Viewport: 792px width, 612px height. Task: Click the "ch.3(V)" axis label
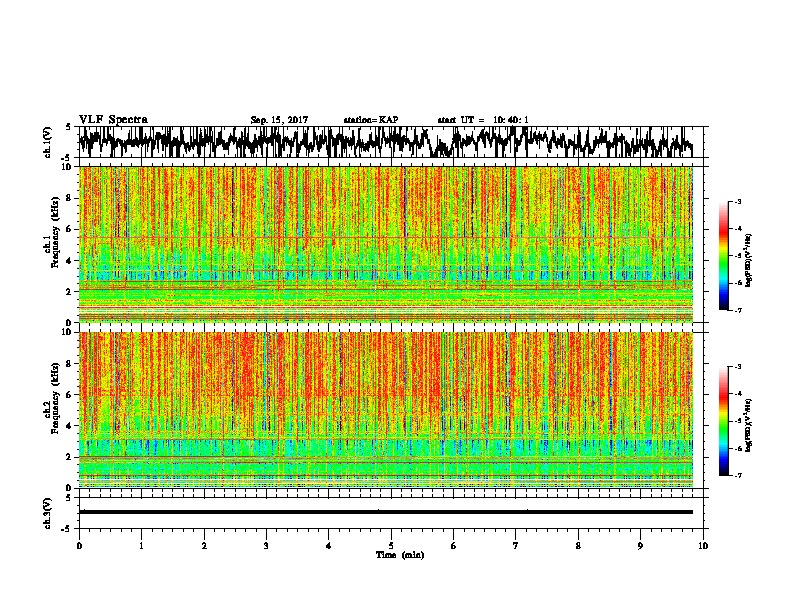coord(48,513)
